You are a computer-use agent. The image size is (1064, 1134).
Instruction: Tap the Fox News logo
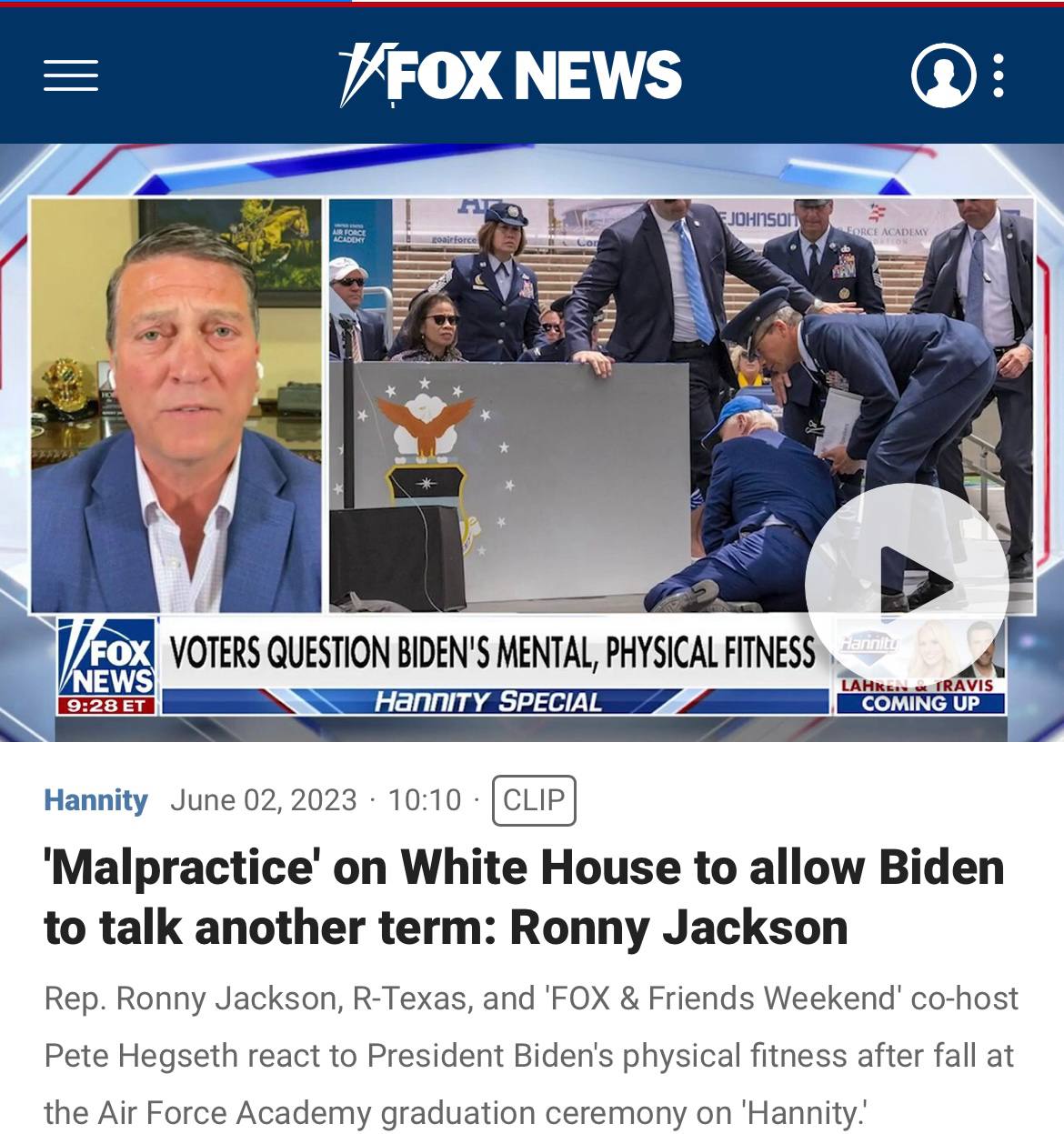(x=509, y=75)
